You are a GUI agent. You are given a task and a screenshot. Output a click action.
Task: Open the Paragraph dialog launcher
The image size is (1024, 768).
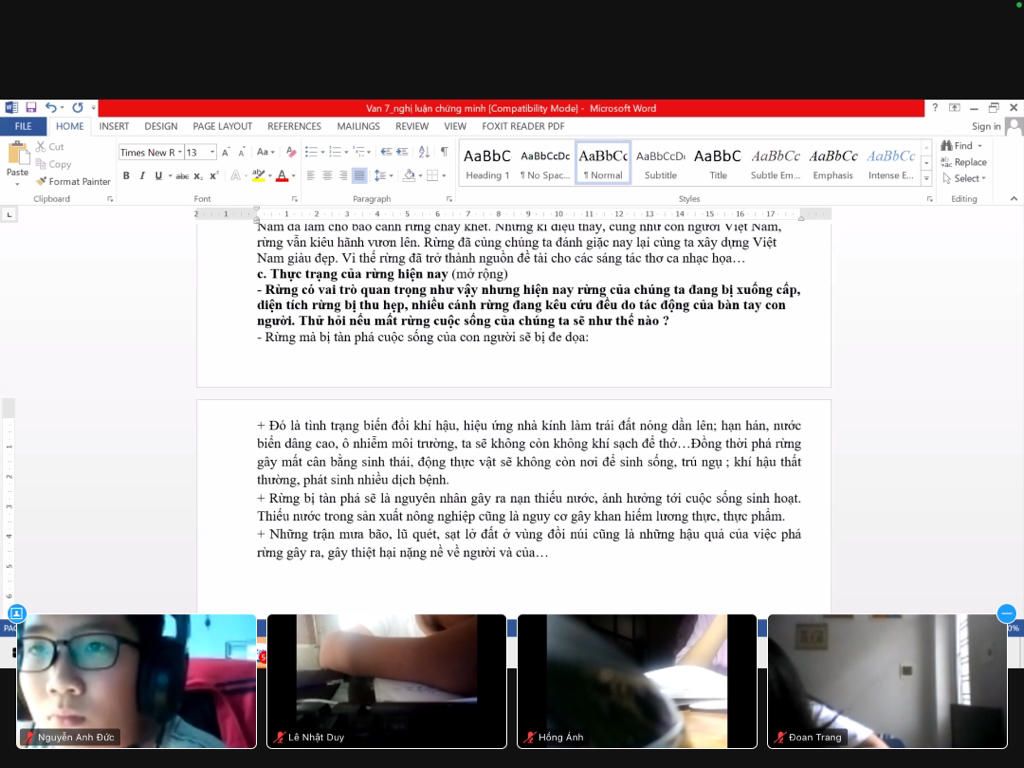coord(449,199)
